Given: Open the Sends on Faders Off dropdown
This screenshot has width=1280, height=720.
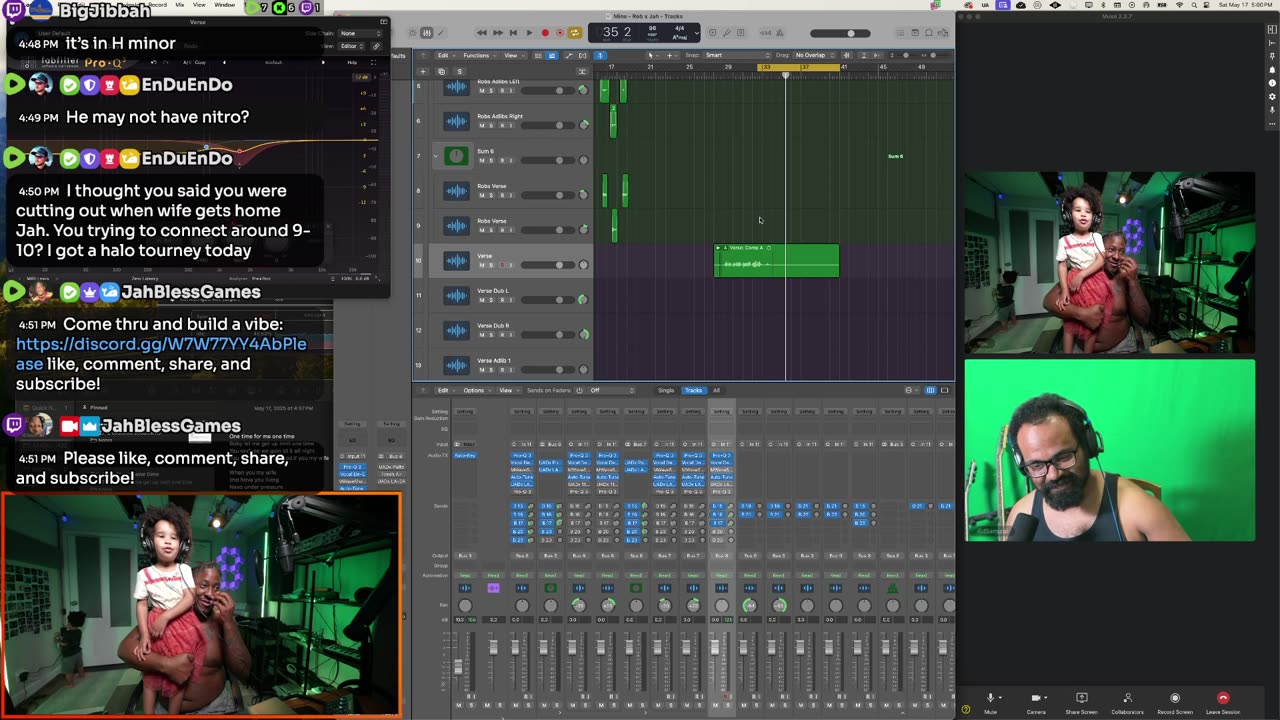Looking at the screenshot, I should pos(612,390).
